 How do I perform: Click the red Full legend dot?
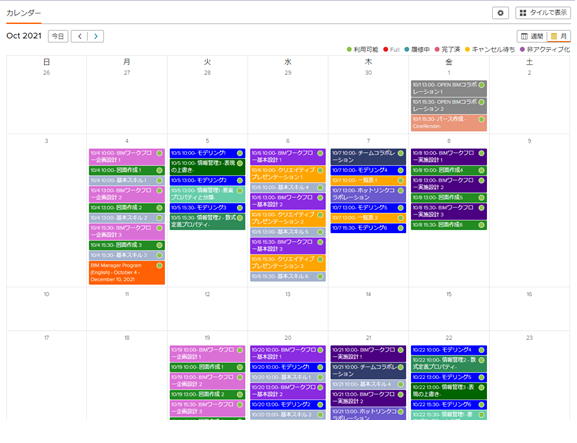pos(386,49)
